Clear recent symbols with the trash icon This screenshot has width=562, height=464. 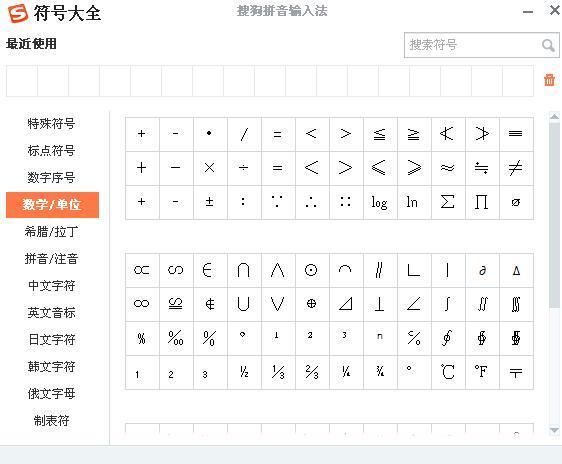[549, 80]
